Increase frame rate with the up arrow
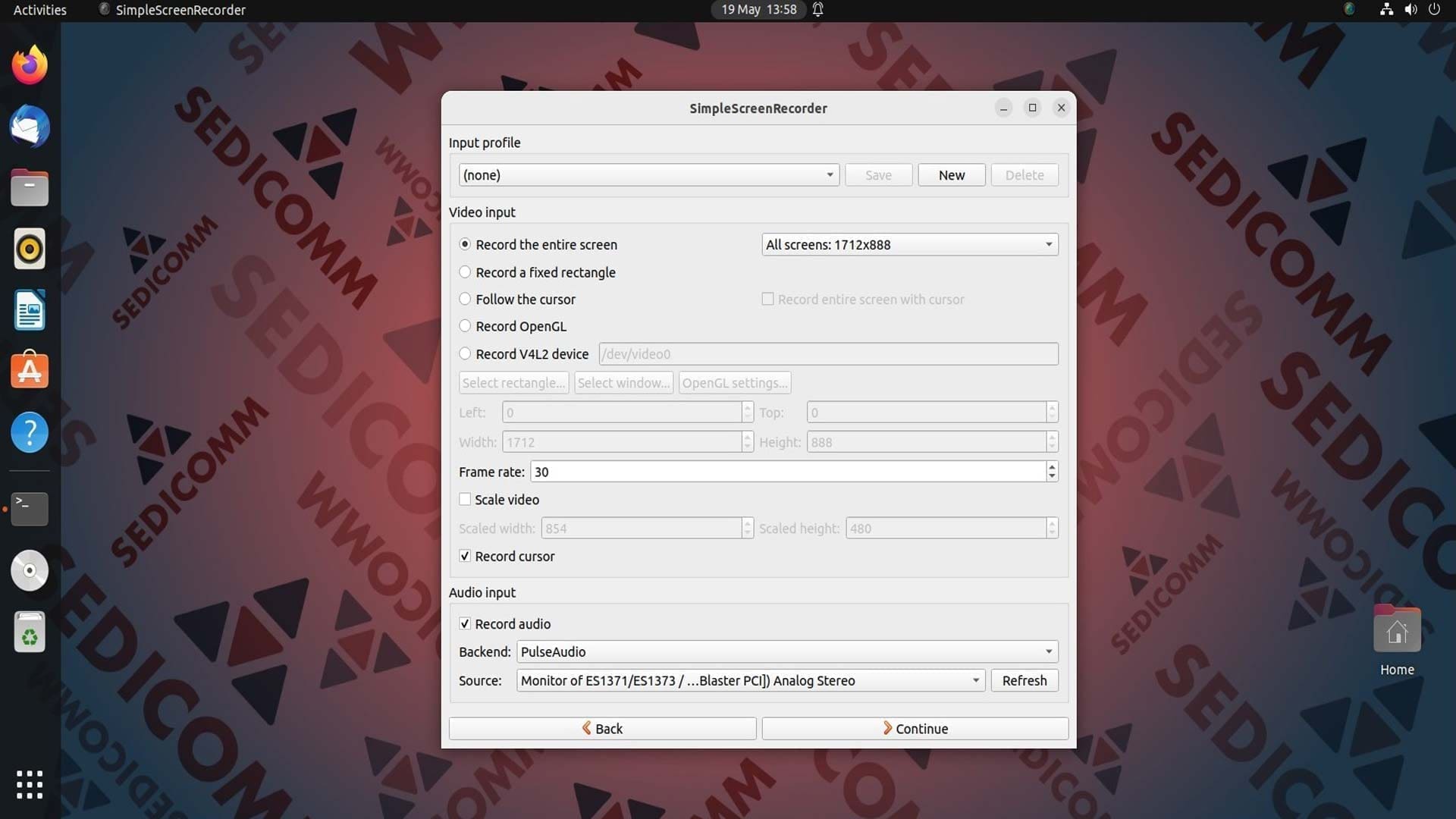Screen dimensions: 1456x819 1052,466
